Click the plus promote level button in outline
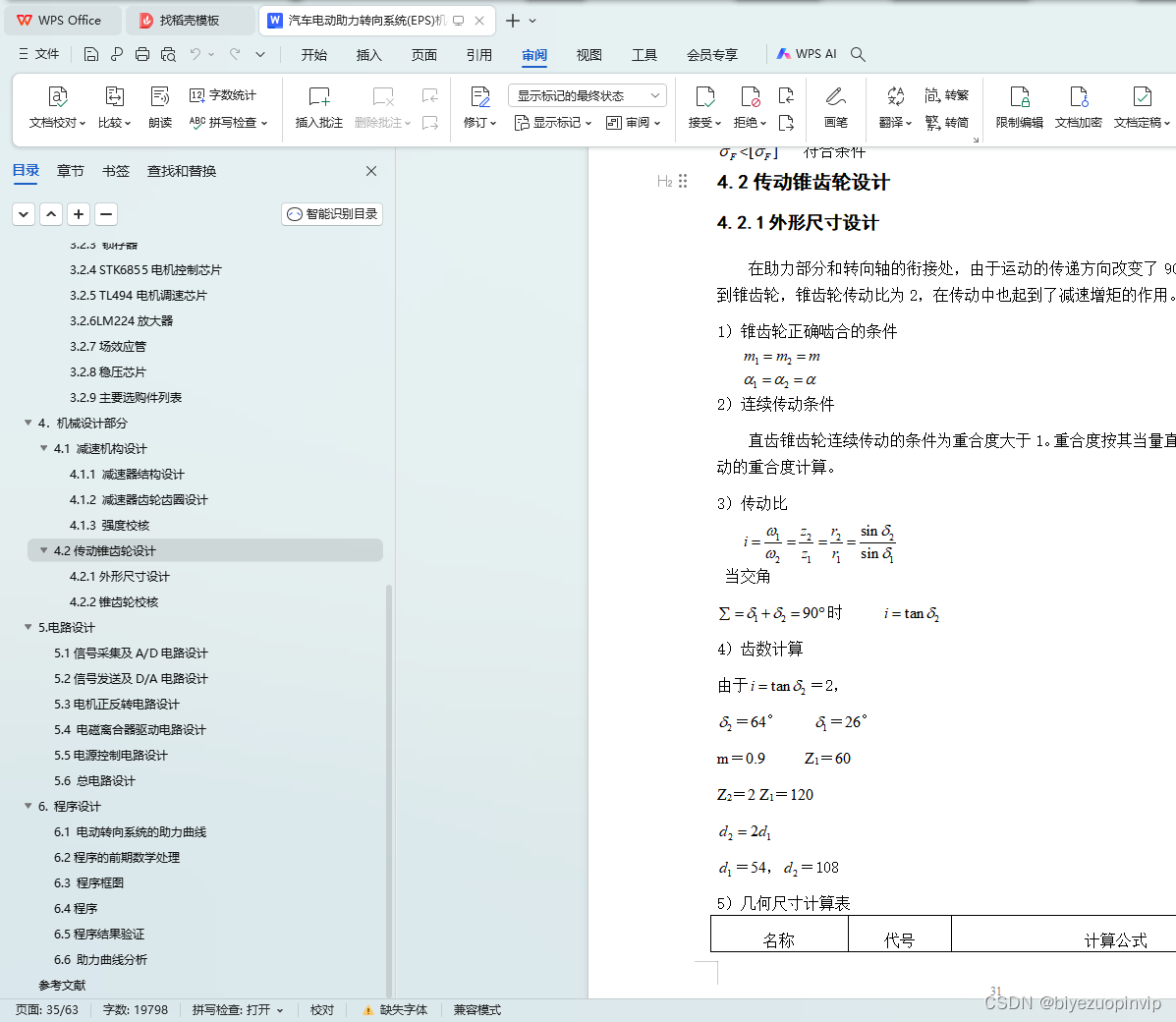1176x1022 pixels. [x=79, y=214]
